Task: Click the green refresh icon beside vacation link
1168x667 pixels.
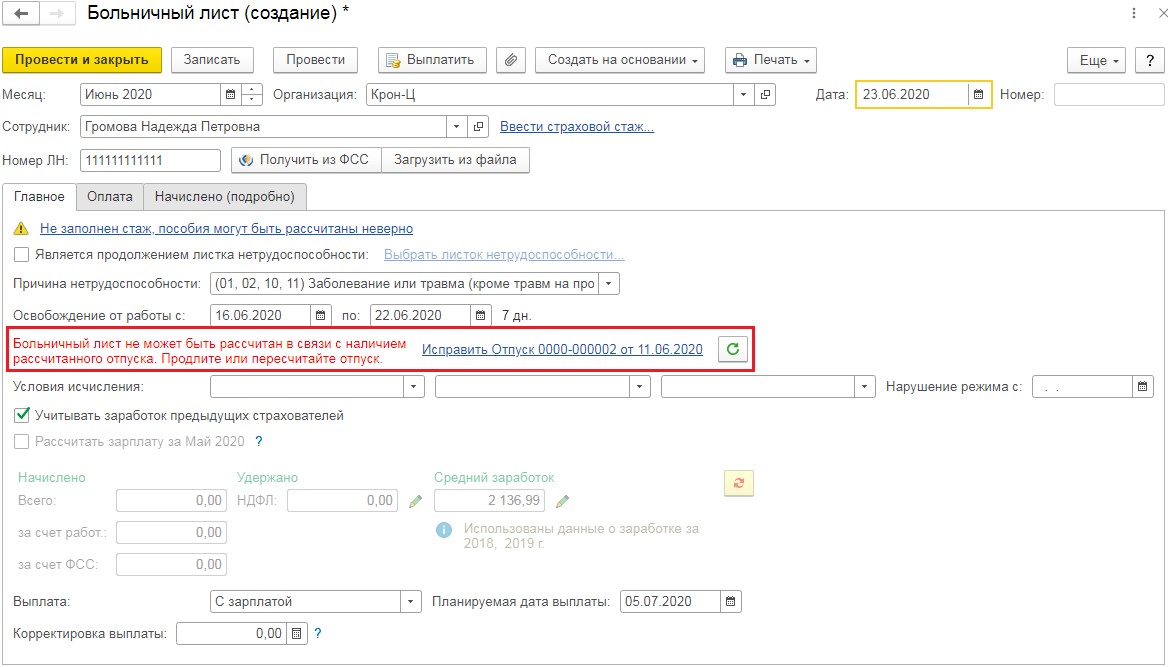Action: coord(733,349)
